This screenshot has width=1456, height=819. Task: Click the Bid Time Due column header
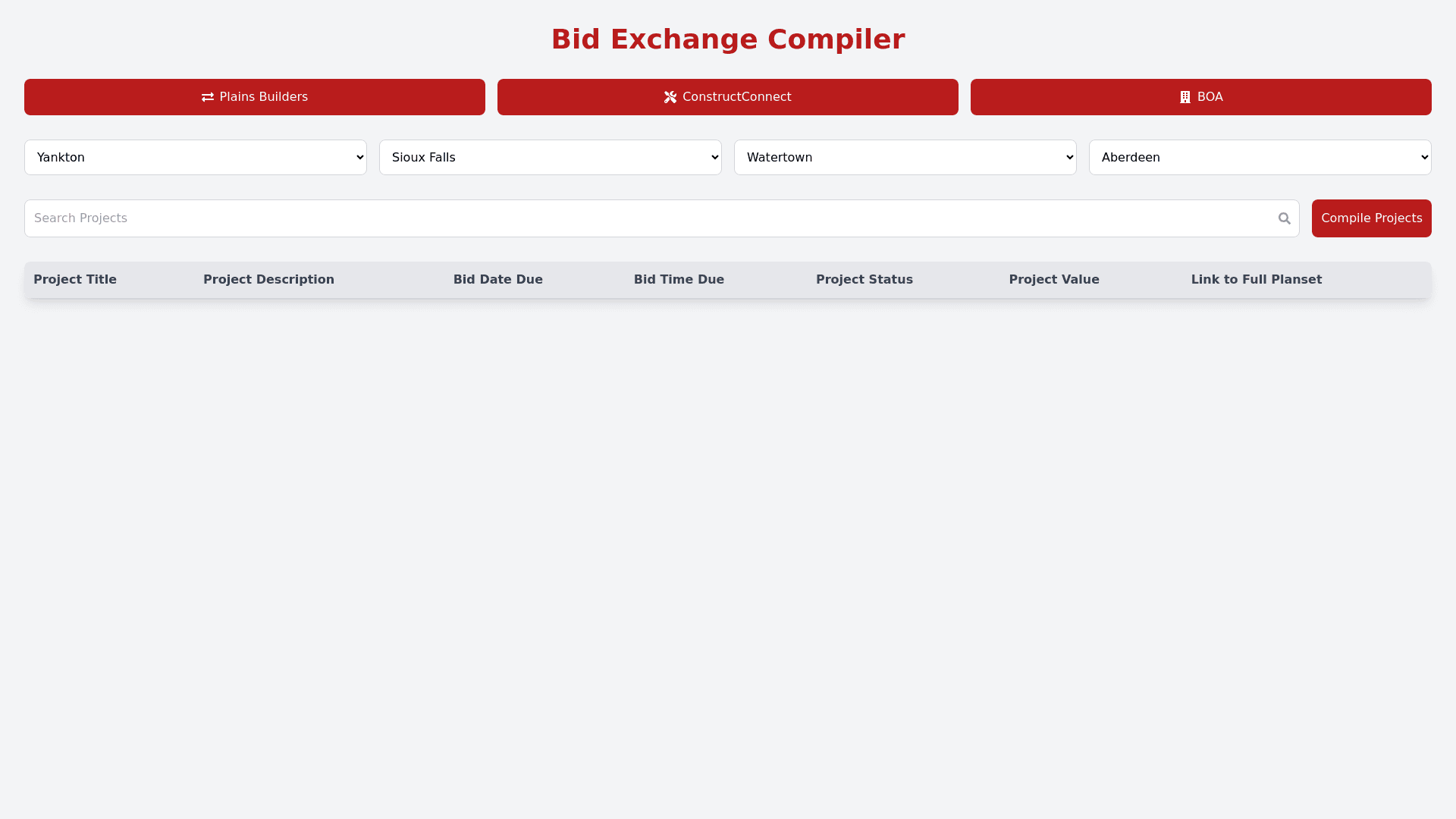coord(679,280)
